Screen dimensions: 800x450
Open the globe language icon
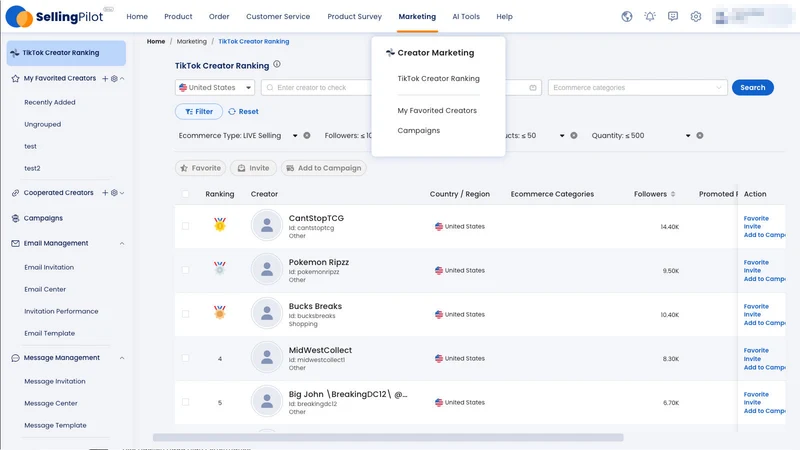tap(627, 16)
